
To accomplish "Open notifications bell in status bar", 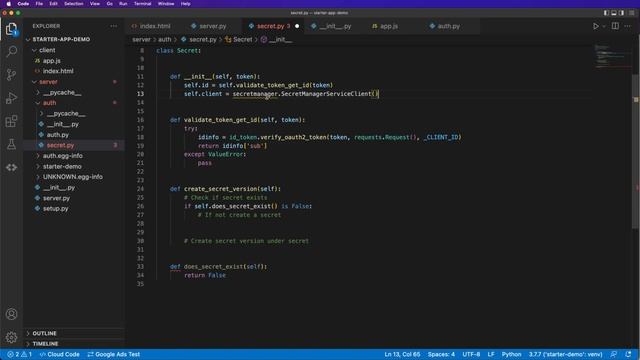I will click(628, 354).
